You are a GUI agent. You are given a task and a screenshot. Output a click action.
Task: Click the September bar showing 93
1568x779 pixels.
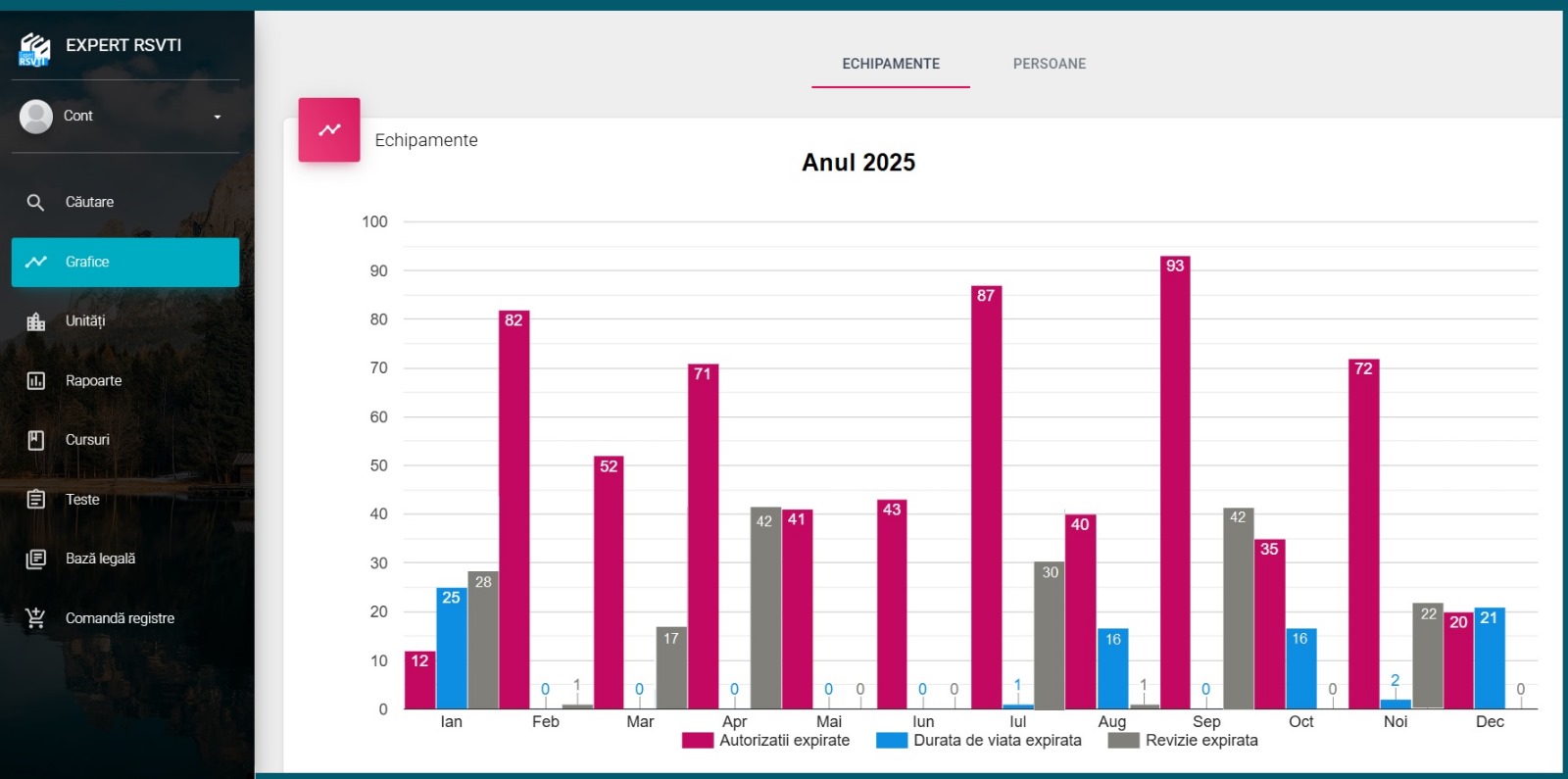point(1175,482)
